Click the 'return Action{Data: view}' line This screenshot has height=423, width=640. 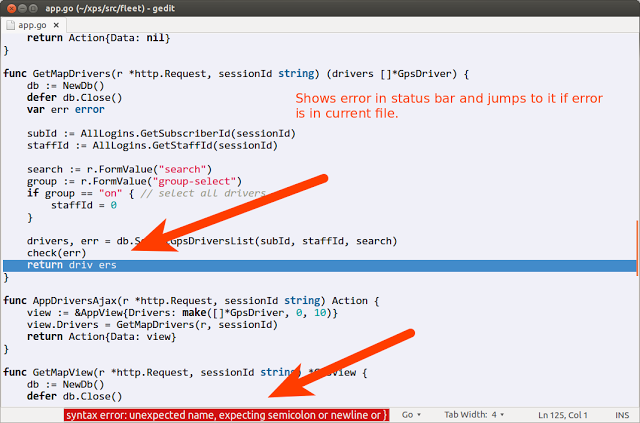(102, 337)
